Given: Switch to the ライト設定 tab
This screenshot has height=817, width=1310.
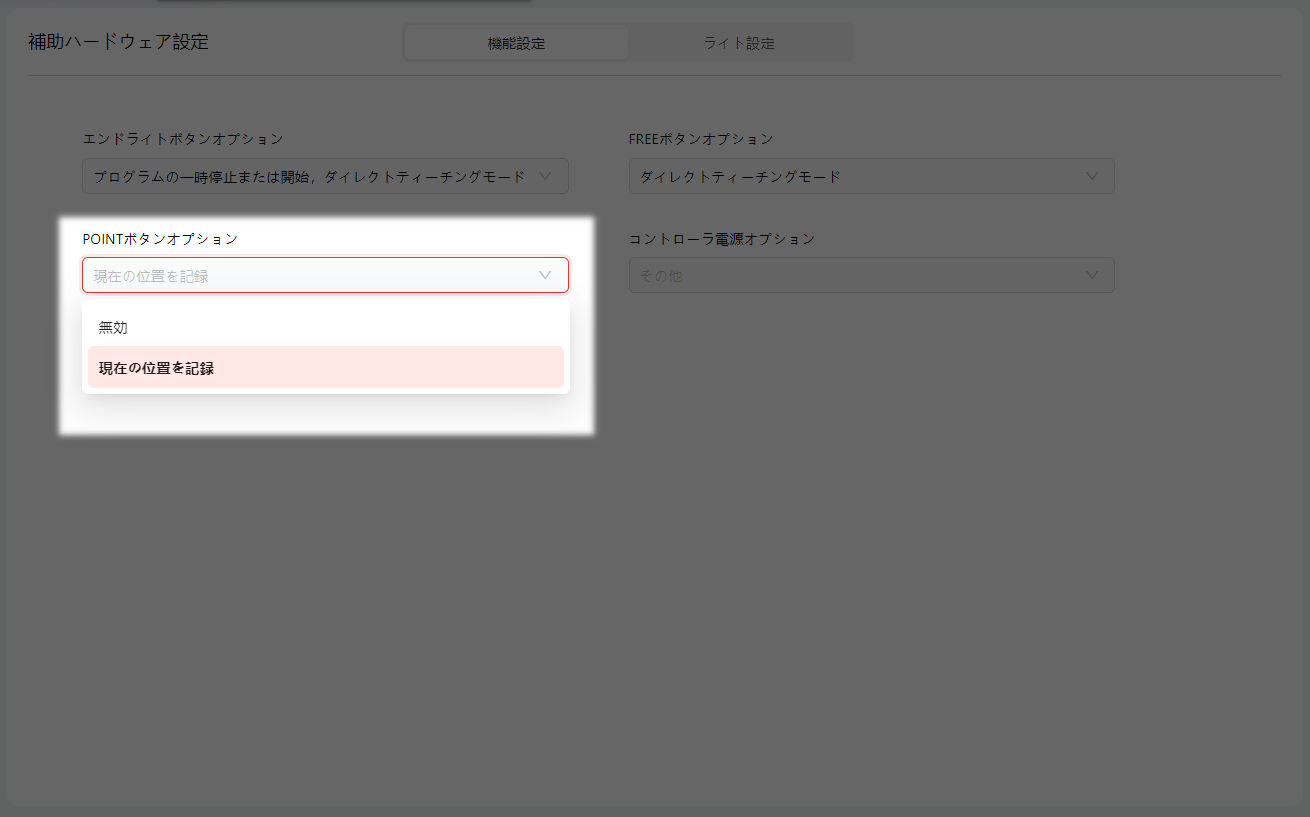Looking at the screenshot, I should pyautogui.click(x=739, y=43).
